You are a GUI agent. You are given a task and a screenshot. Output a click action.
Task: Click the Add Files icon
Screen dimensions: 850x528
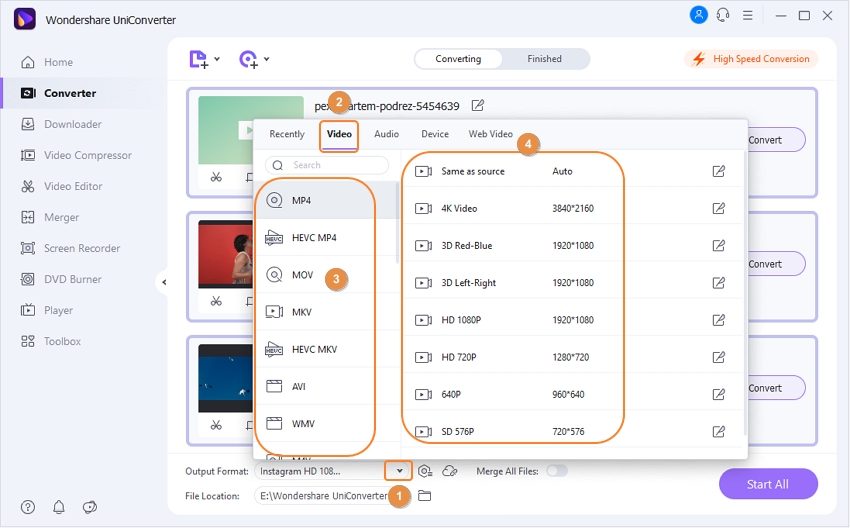tap(198, 59)
